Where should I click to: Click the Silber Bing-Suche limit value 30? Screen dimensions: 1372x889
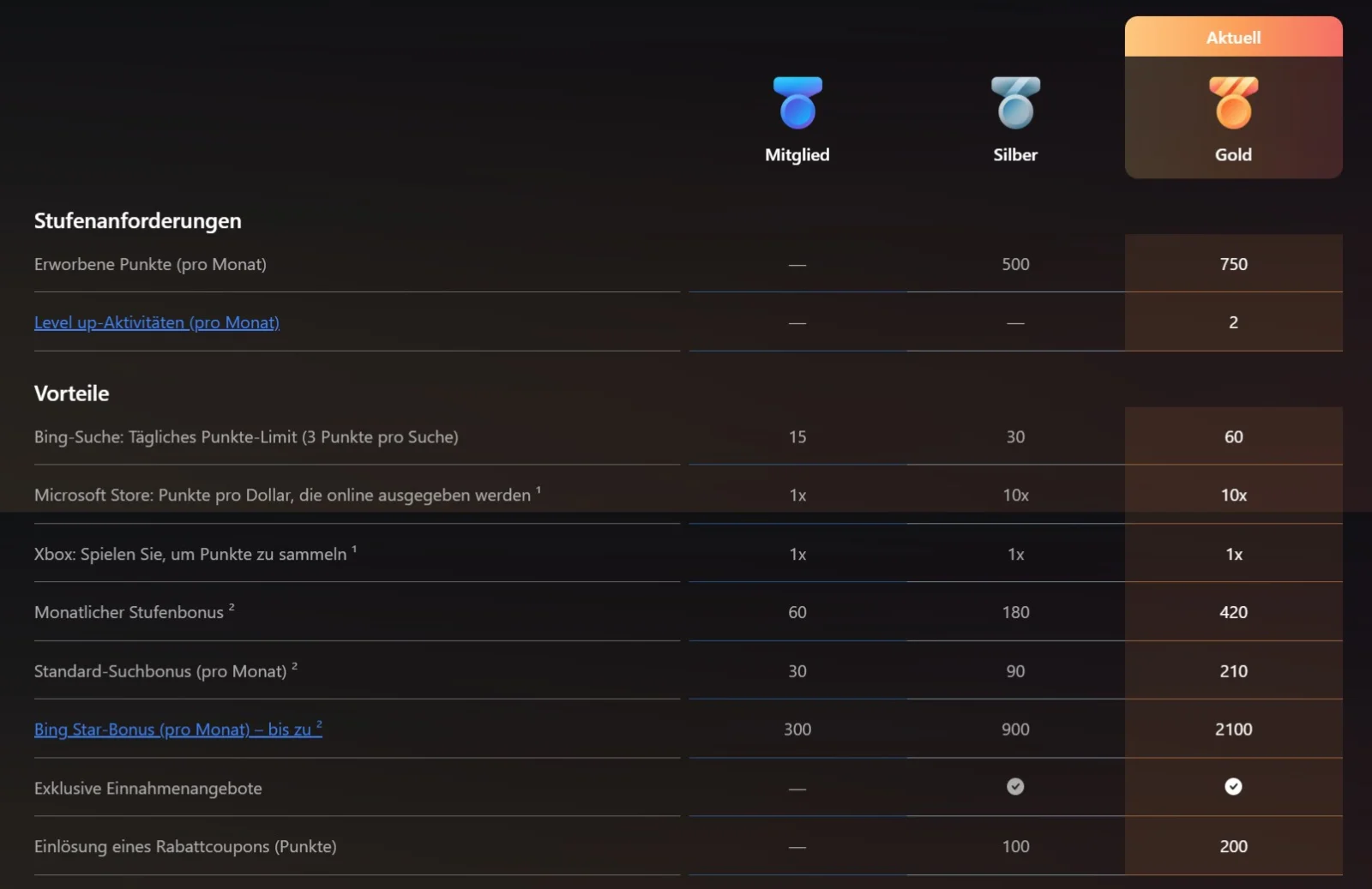pos(1015,436)
